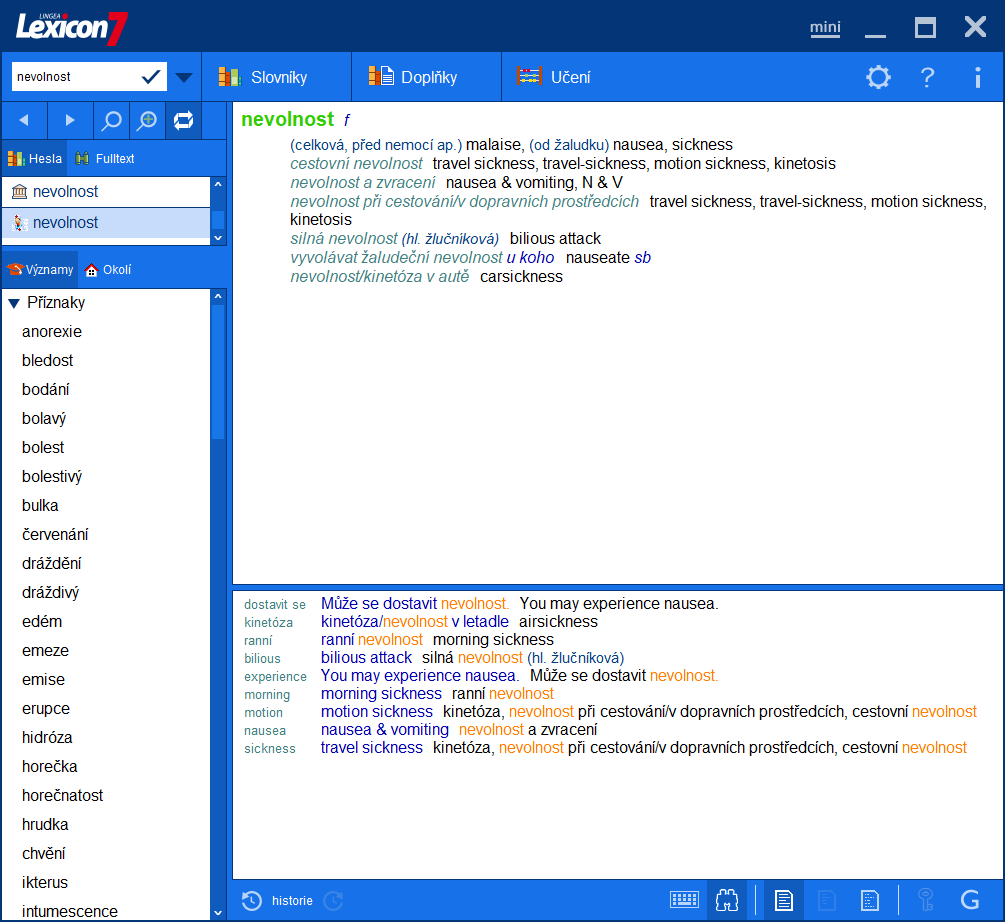The width and height of the screenshot is (1005, 922).
Task: Select červenání in the list
Action: click(x=55, y=534)
